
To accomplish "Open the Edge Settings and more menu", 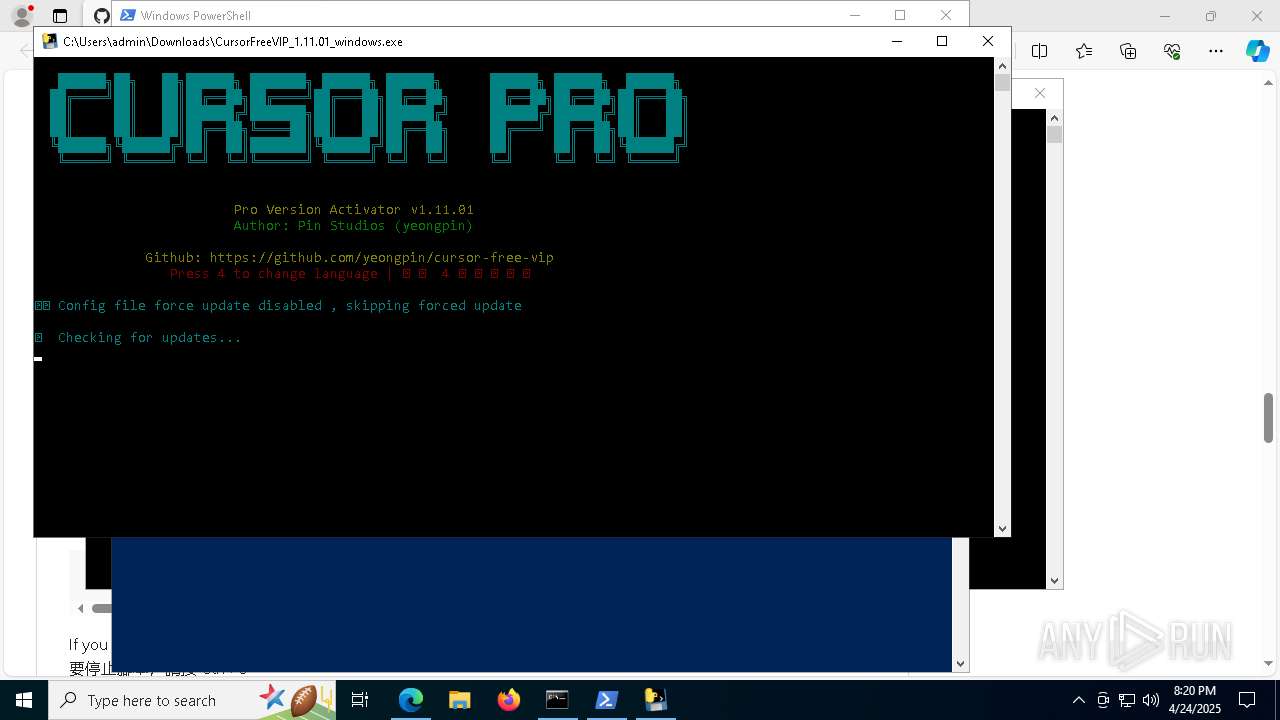I will [x=1216, y=51].
